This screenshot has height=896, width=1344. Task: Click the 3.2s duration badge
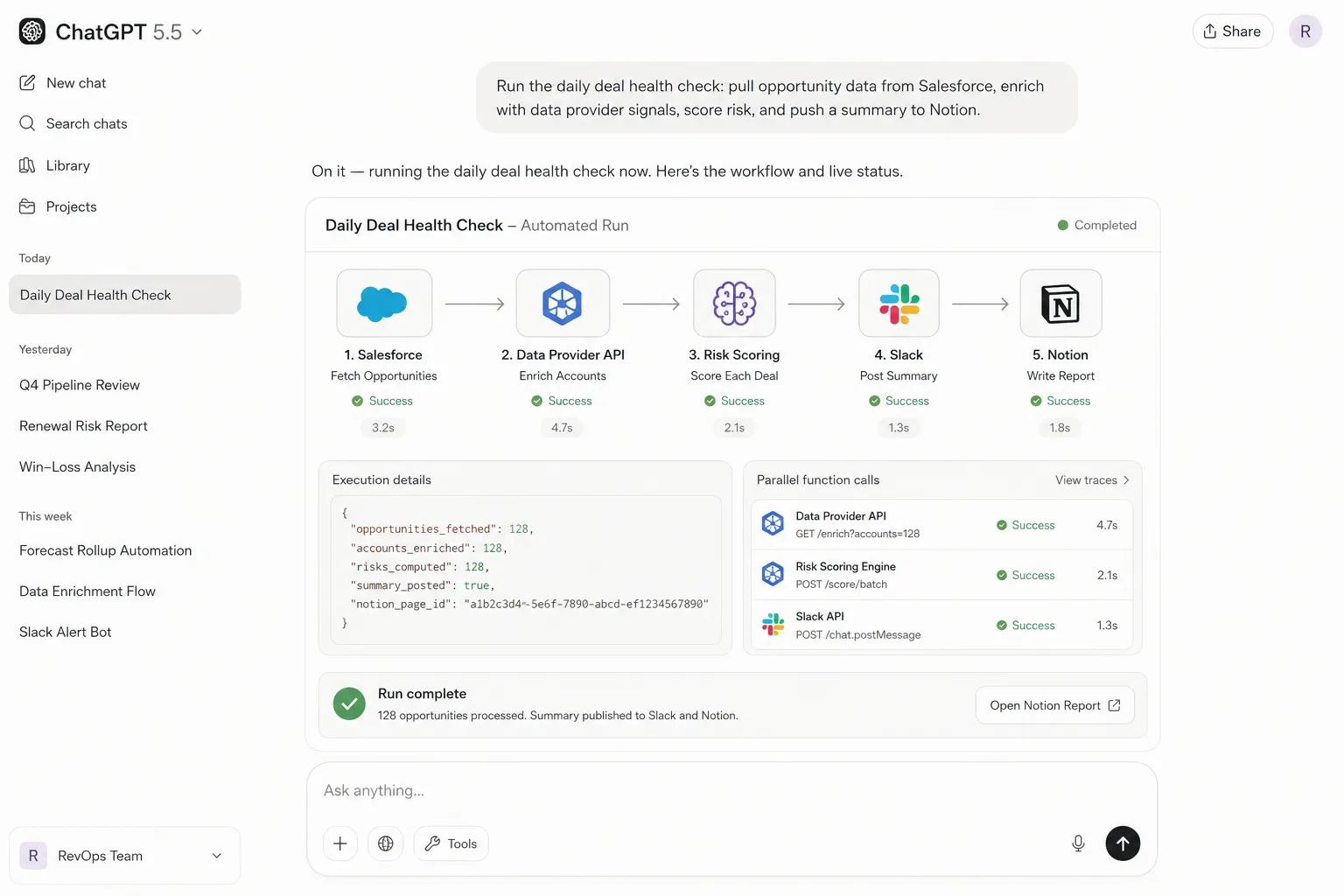coord(383,428)
